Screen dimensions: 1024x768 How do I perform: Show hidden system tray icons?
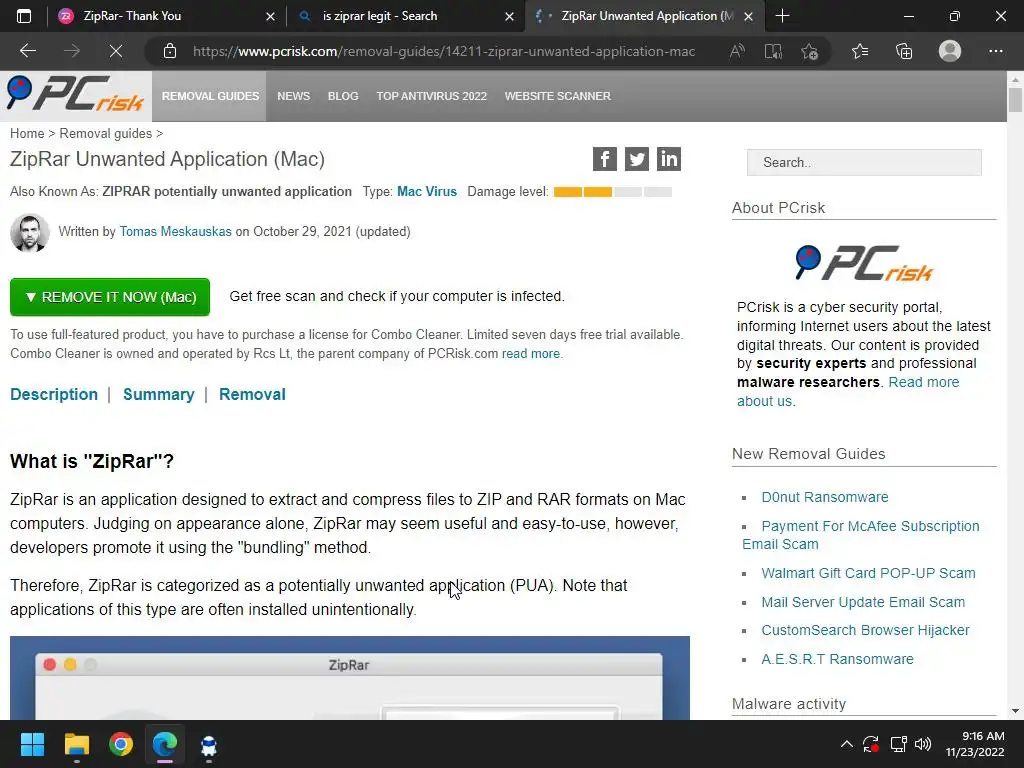pyautogui.click(x=846, y=744)
